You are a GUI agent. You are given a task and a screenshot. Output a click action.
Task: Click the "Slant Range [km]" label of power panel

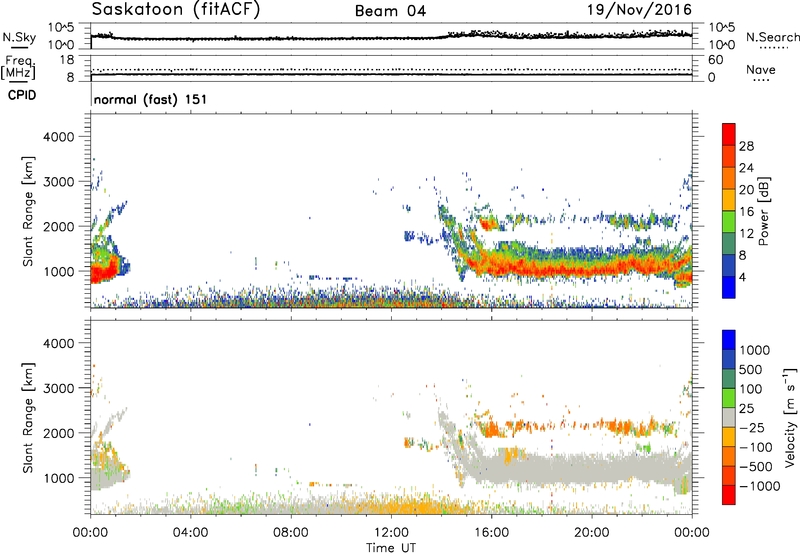pos(28,211)
